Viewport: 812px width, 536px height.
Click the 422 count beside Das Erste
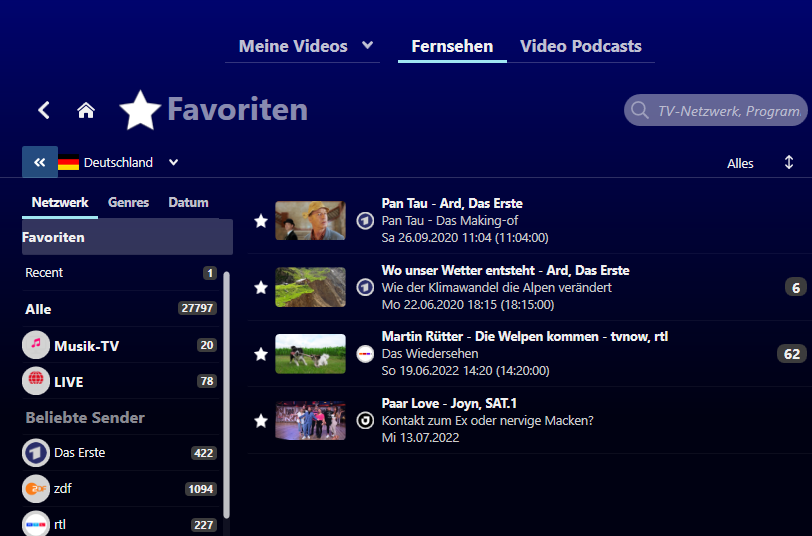click(x=204, y=453)
